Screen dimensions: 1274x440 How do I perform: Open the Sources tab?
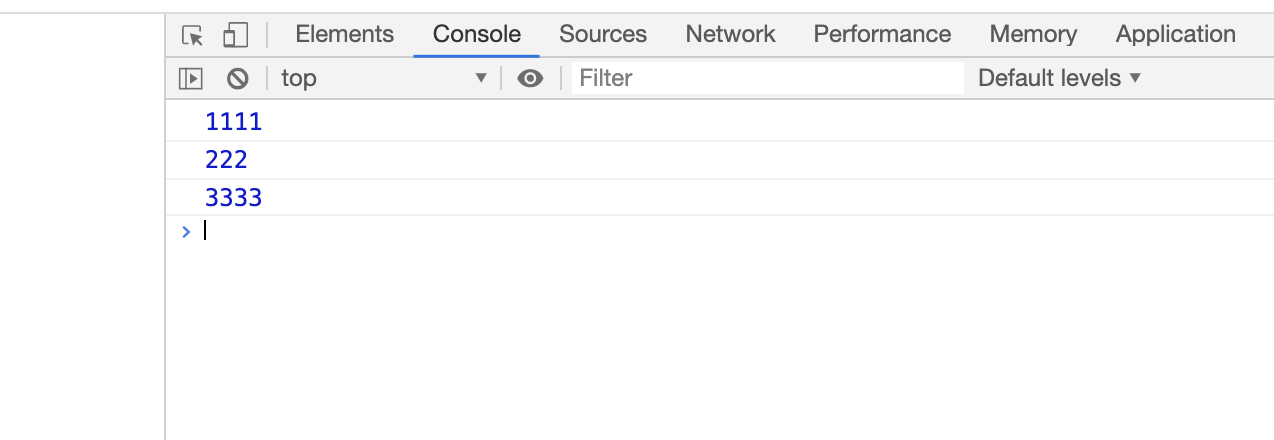[x=603, y=34]
